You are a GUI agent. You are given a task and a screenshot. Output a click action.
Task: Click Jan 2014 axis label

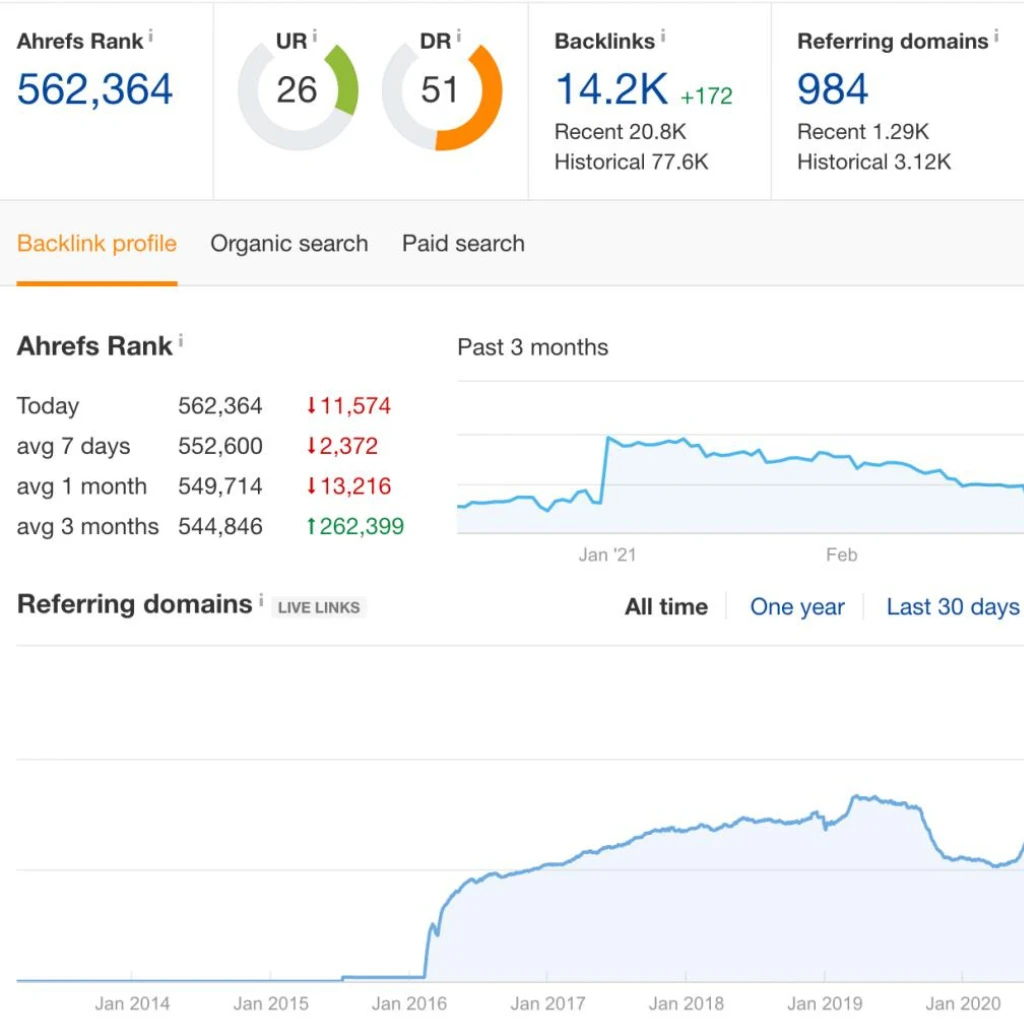coord(132,1003)
